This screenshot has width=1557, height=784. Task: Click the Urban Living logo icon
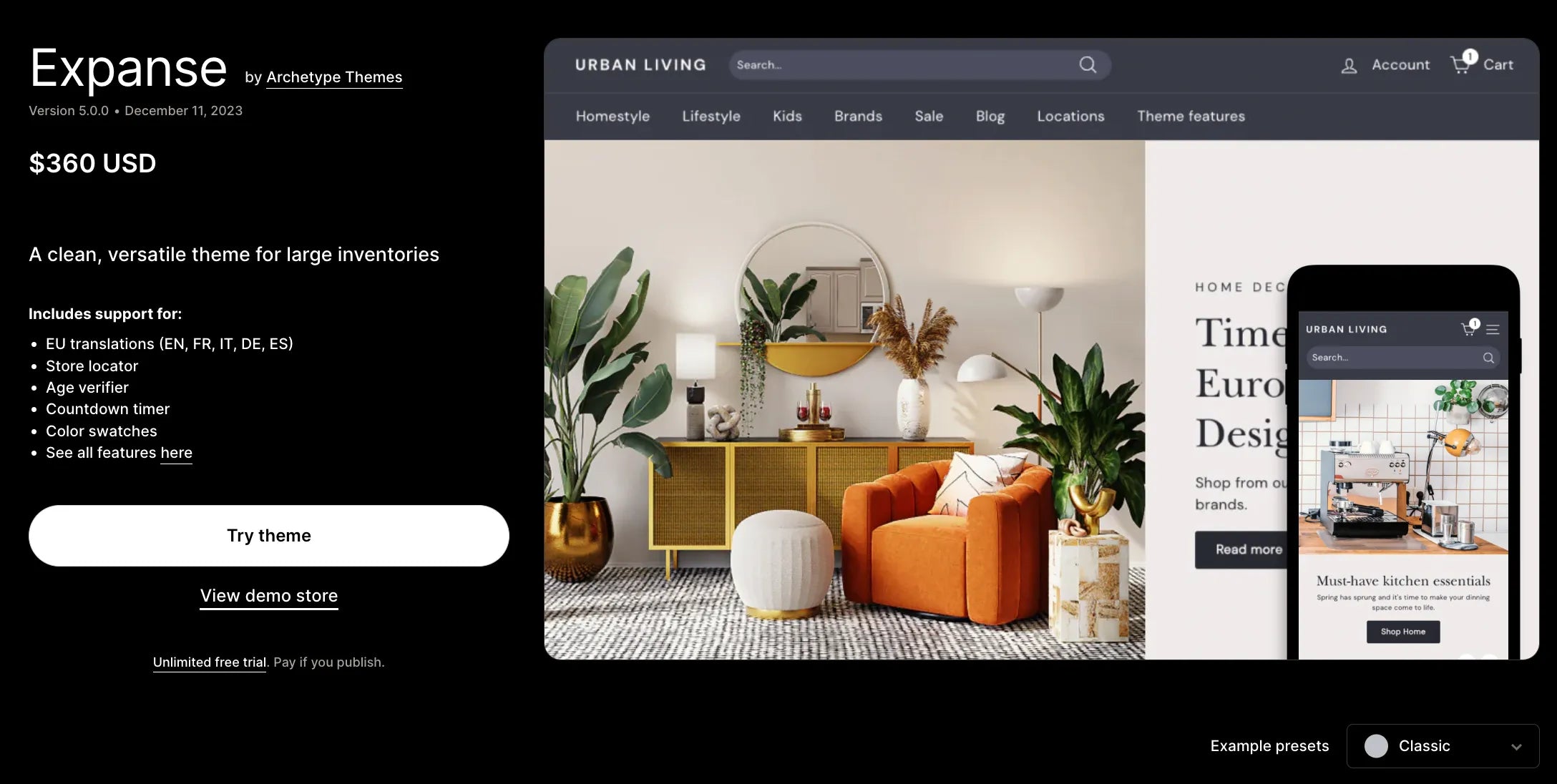coord(639,64)
